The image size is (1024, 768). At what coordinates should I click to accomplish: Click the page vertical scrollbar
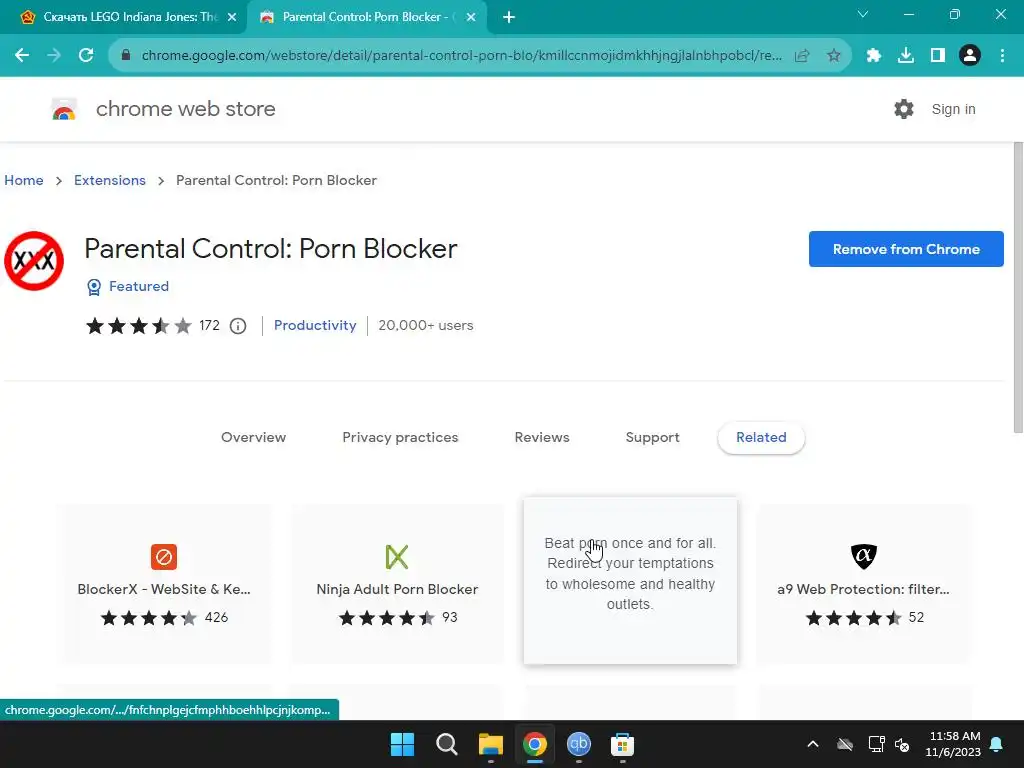[x=1018, y=287]
